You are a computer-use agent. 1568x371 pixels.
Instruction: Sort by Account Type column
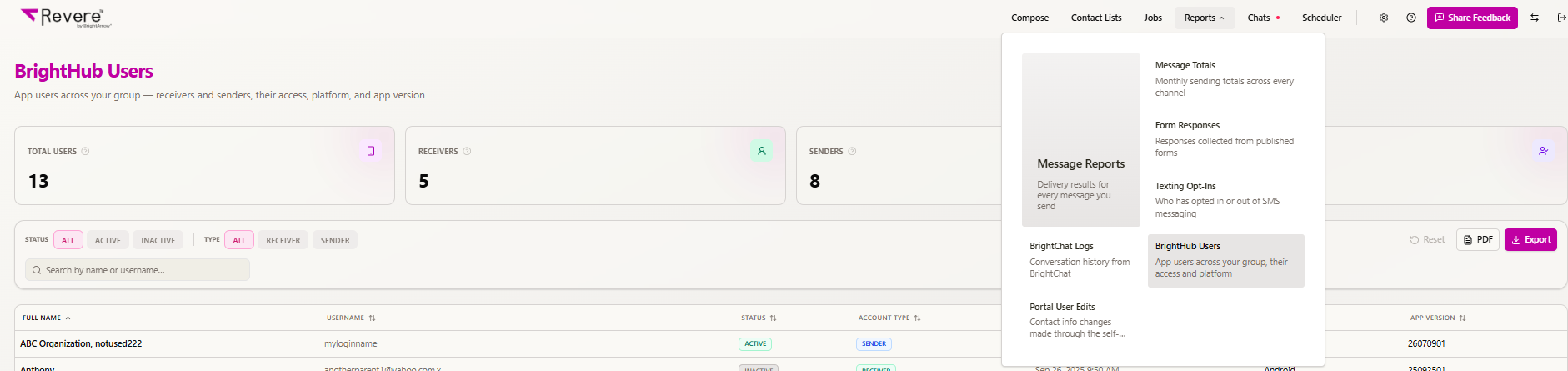pyautogui.click(x=889, y=318)
